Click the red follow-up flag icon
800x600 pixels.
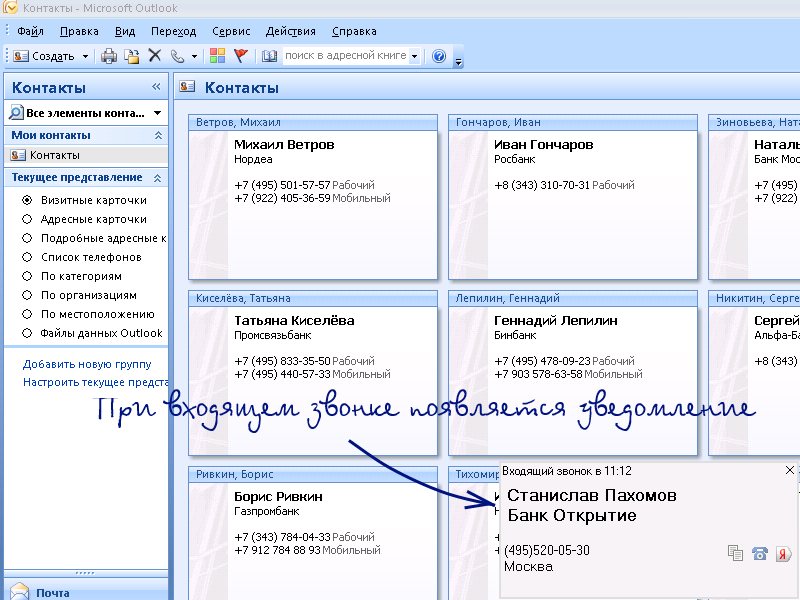(x=241, y=55)
